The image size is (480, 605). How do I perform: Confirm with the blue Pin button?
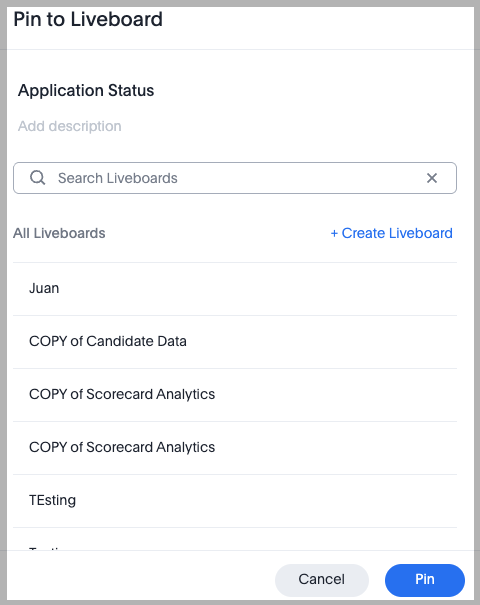[x=425, y=580]
